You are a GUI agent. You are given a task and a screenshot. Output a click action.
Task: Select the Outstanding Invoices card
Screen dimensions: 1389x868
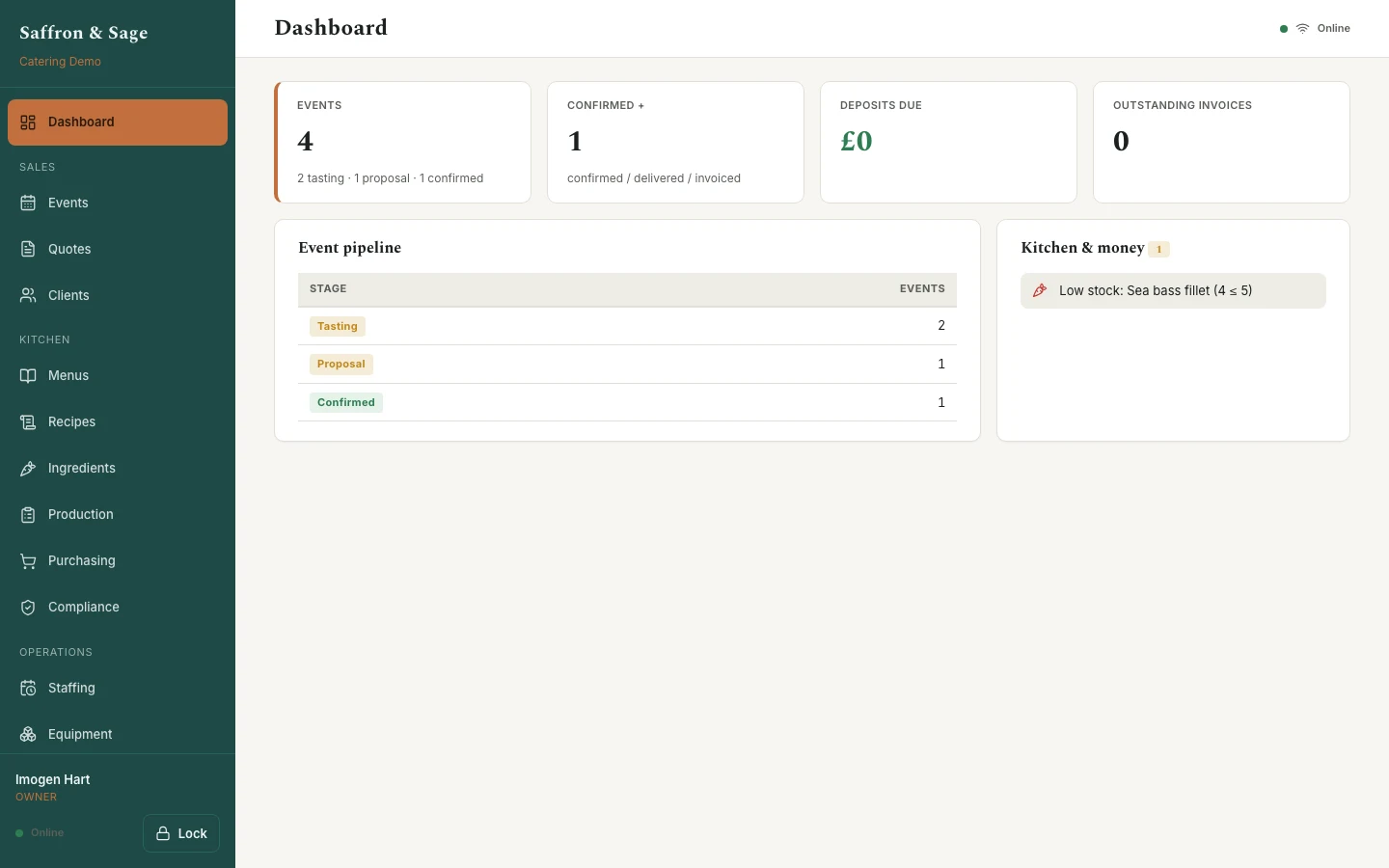[1221, 142]
